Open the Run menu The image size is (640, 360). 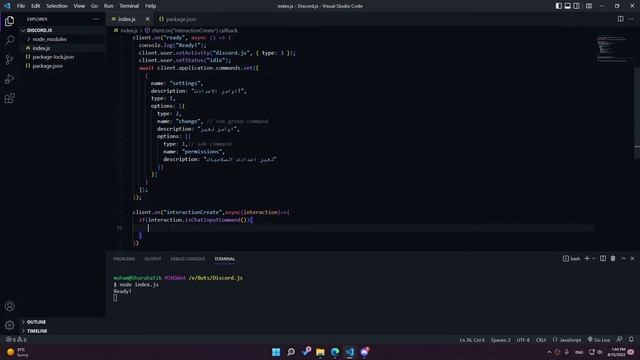[x=109, y=6]
